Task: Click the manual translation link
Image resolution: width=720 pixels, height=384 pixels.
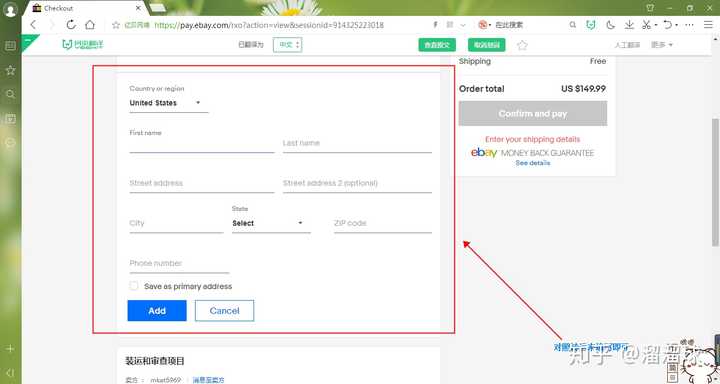Action: coord(627,45)
